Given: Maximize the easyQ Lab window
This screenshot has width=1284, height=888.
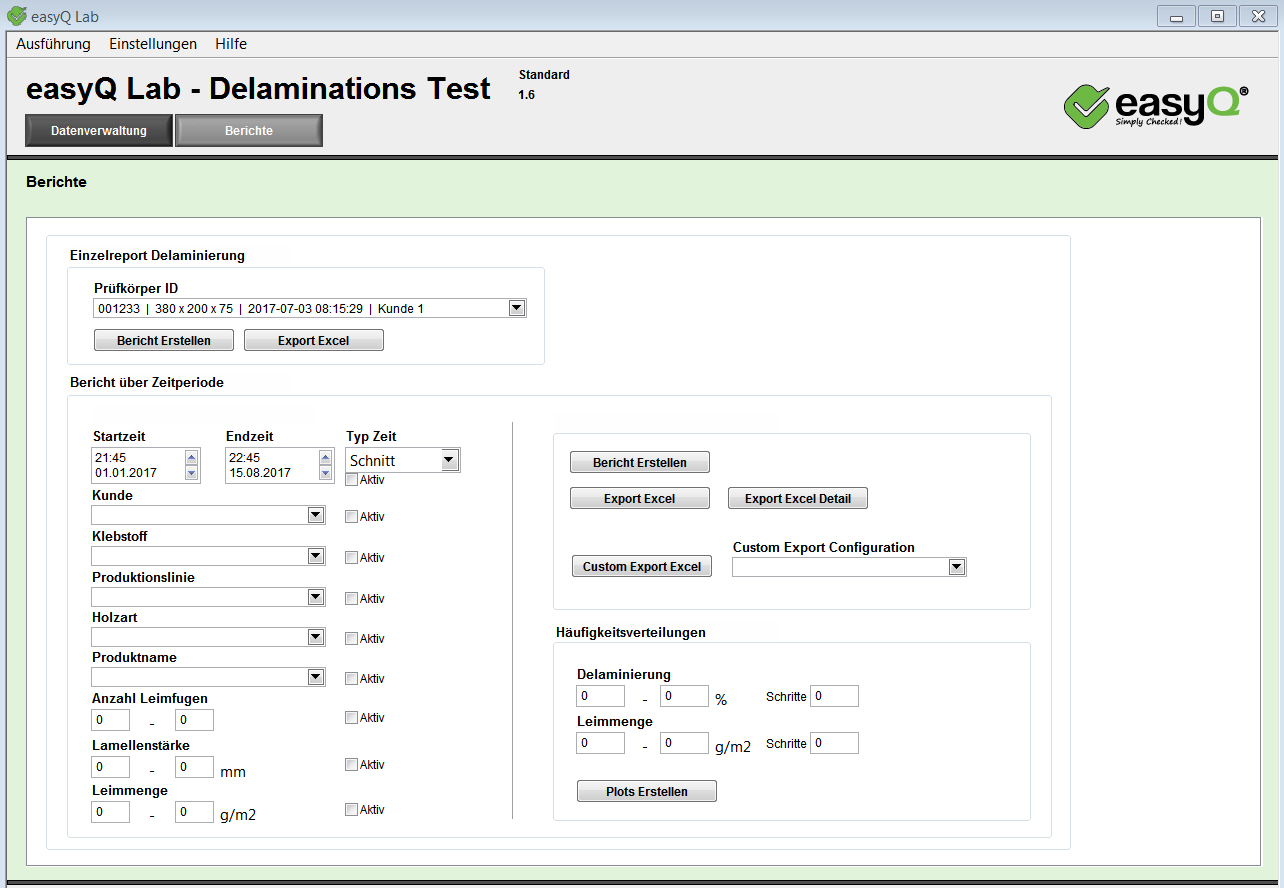Looking at the screenshot, I should click(1217, 16).
